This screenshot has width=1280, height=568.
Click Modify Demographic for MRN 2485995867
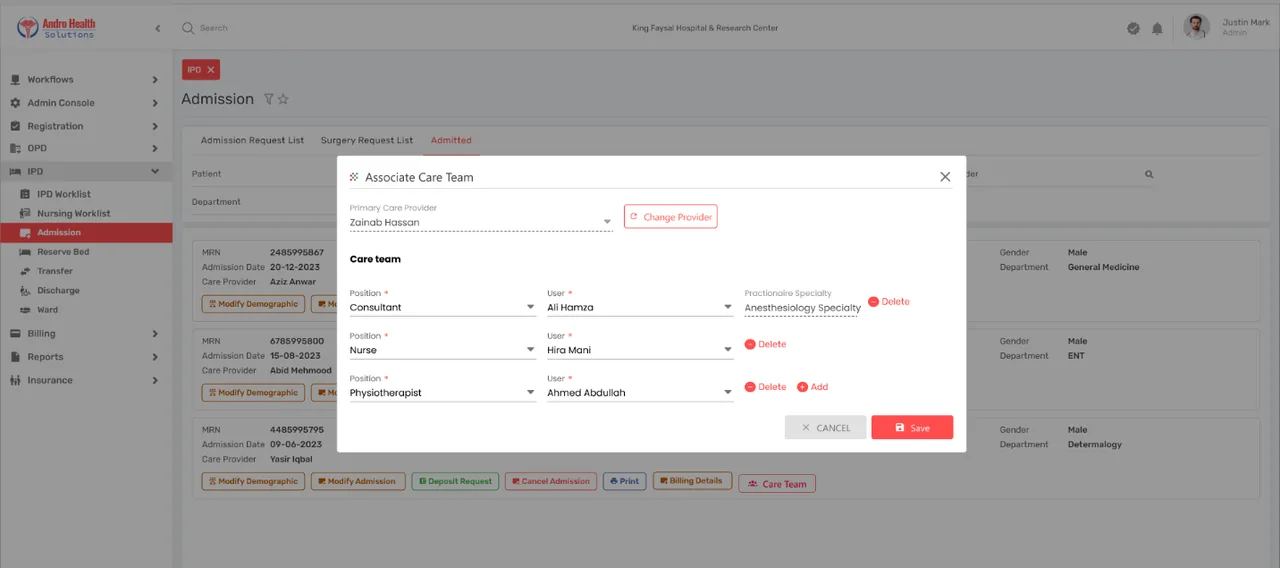253,304
